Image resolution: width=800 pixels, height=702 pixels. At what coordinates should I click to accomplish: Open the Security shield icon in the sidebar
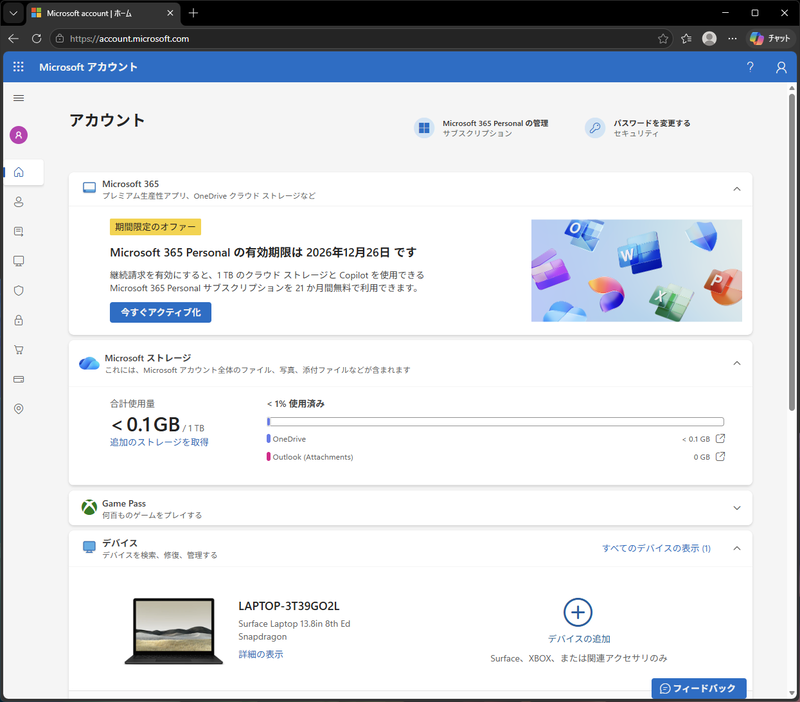coord(18,291)
